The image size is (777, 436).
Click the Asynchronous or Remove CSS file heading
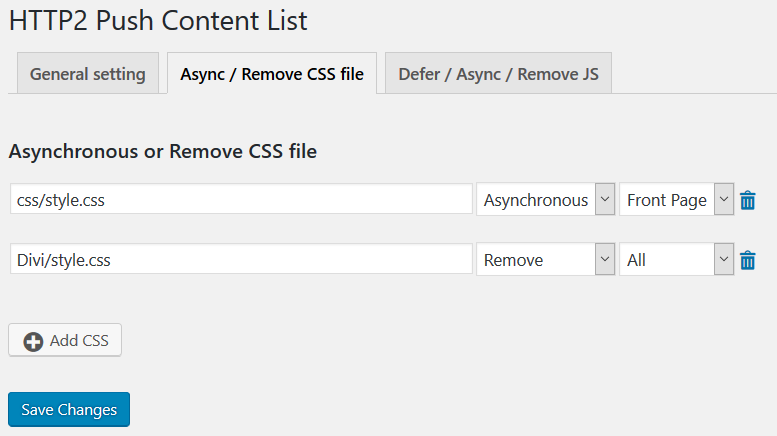163,152
